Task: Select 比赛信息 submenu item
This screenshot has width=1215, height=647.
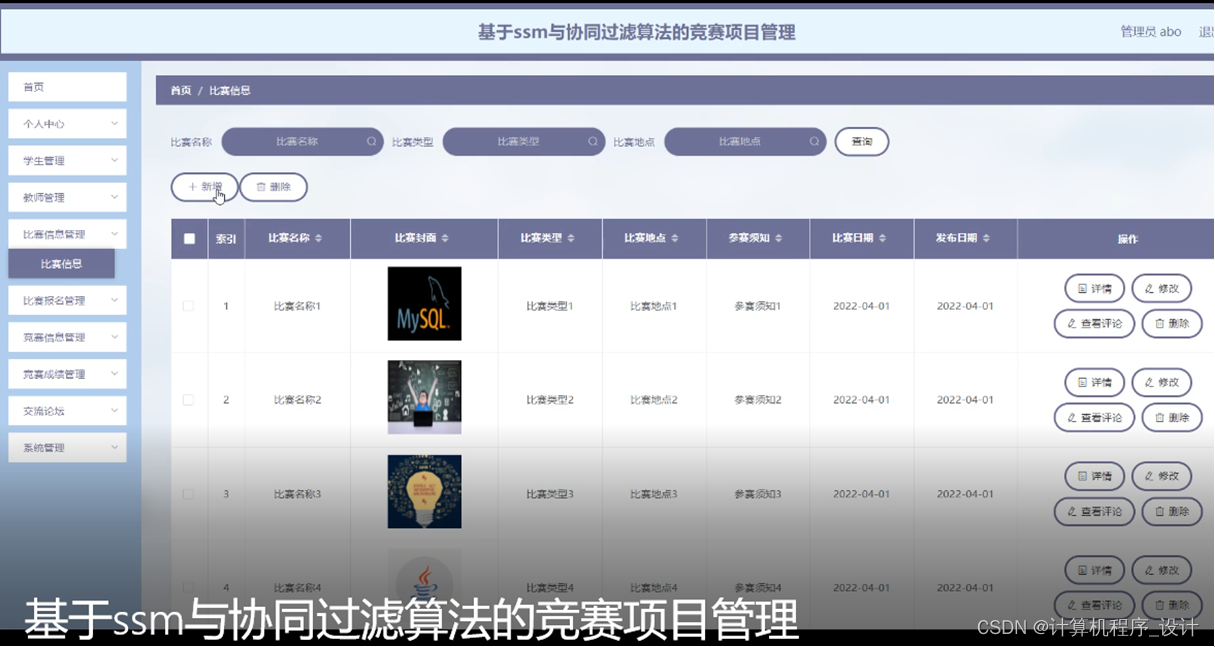Action: click(61, 264)
